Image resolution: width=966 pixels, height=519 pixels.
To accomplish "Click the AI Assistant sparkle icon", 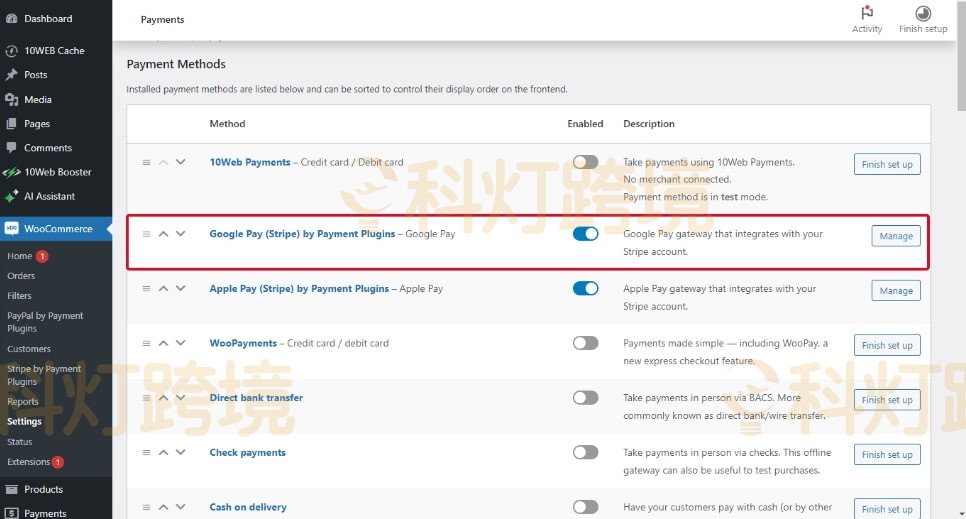I will pos(11,196).
